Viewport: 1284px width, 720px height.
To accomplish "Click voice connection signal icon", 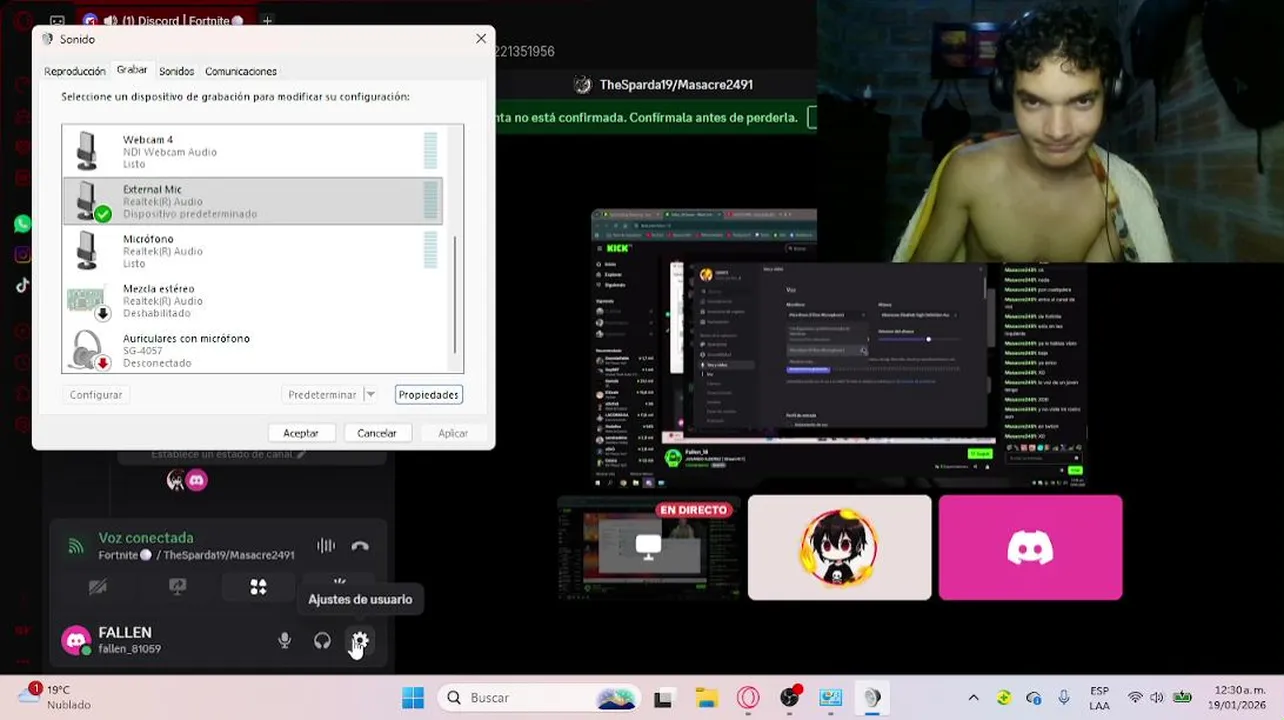I will click(x=76, y=546).
